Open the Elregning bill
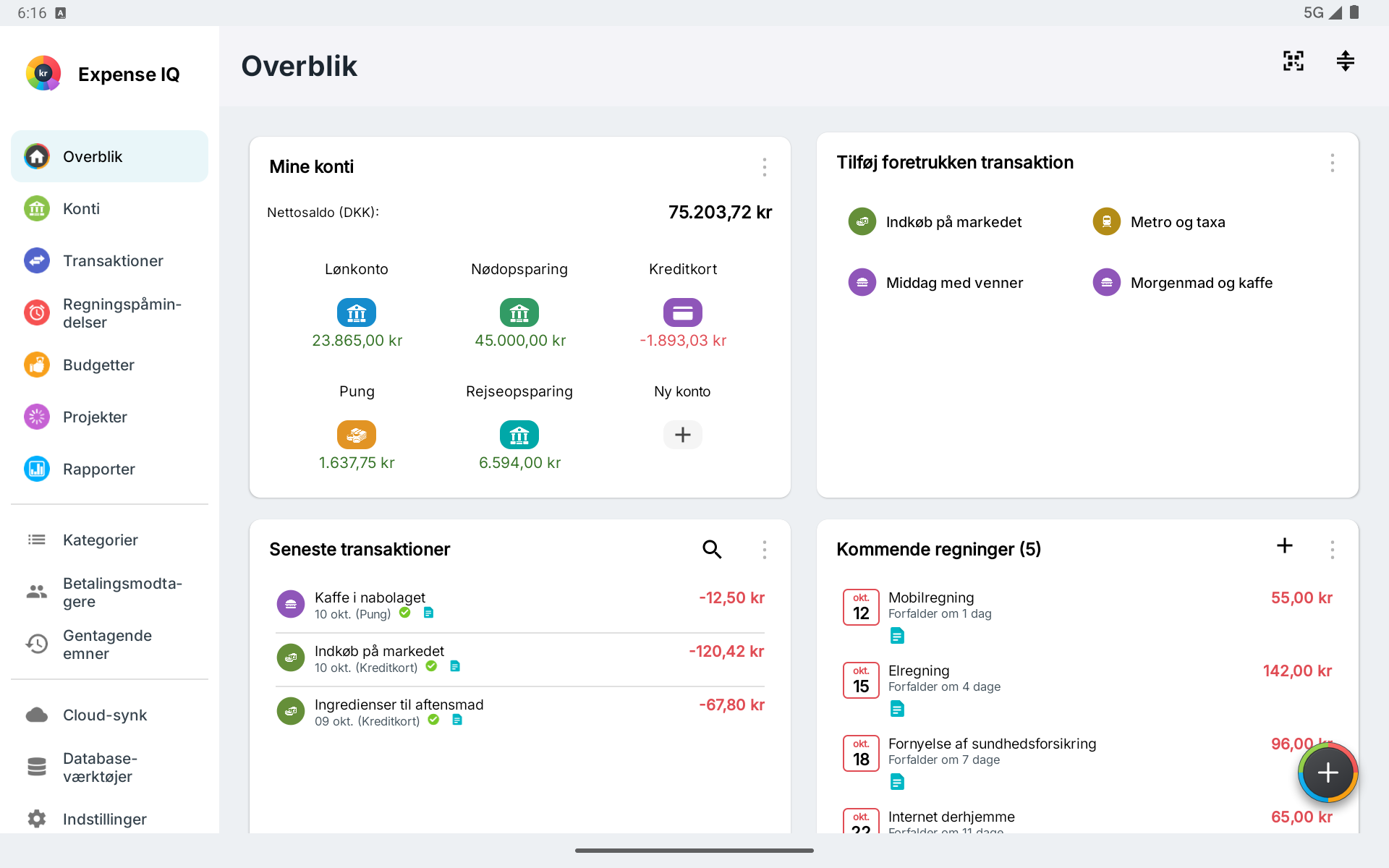The width and height of the screenshot is (1389, 868). [x=1087, y=689]
